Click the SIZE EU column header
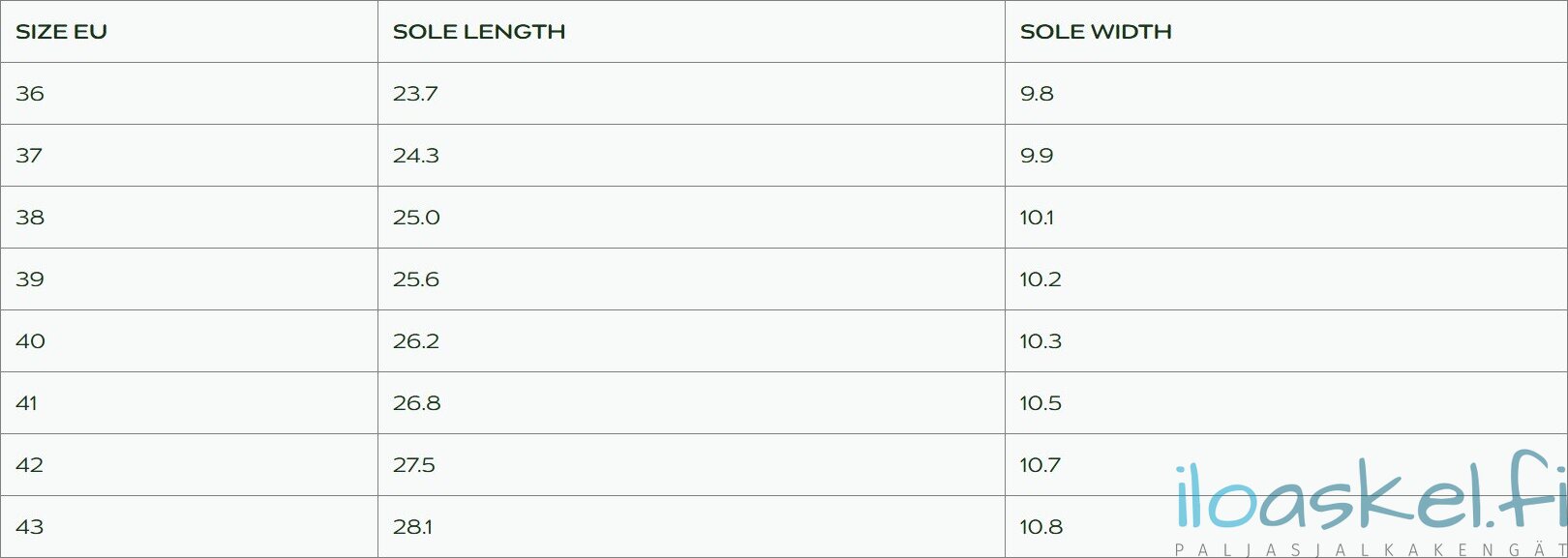1568x558 pixels. click(x=62, y=32)
